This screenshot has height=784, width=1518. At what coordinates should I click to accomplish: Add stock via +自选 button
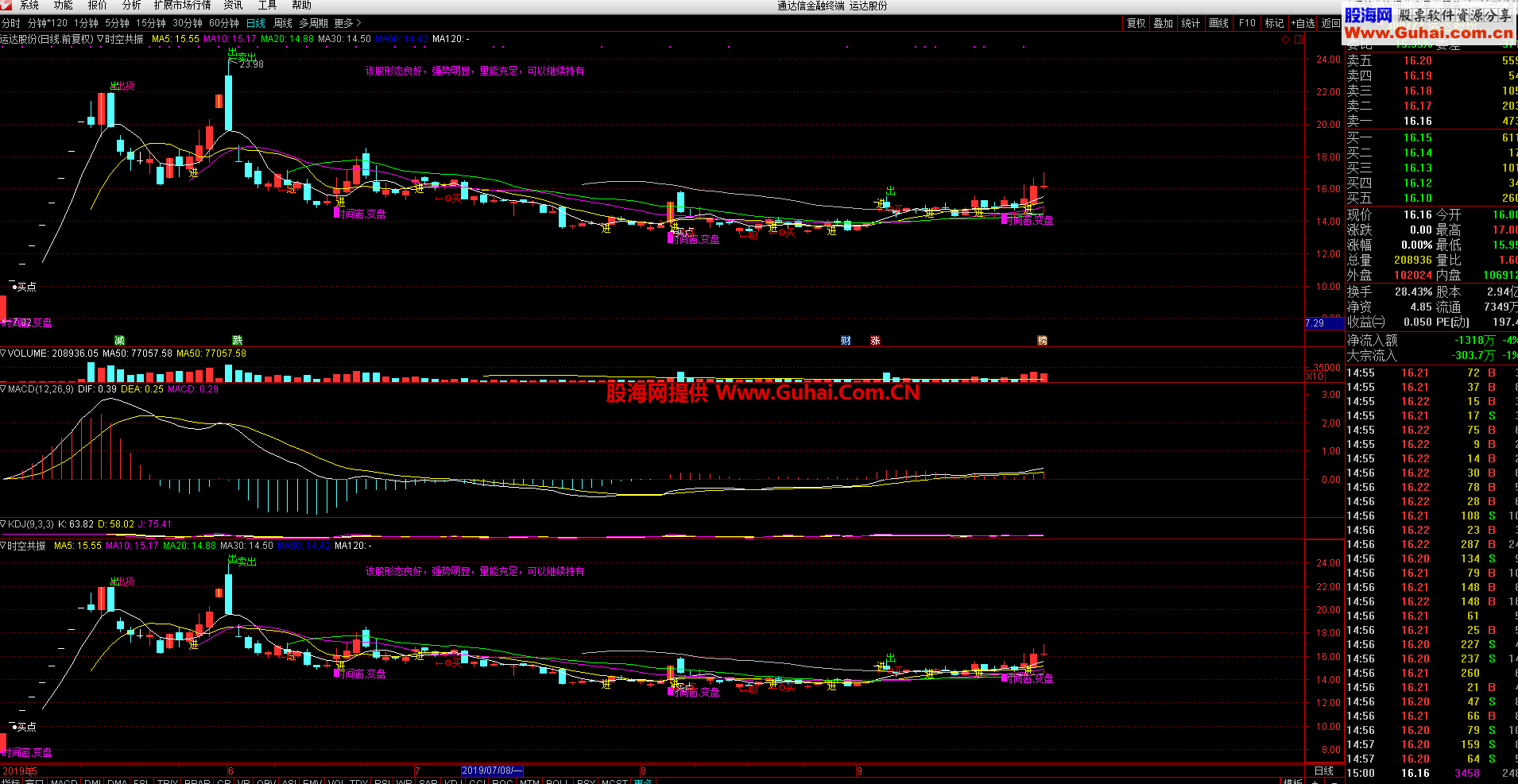[1304, 23]
